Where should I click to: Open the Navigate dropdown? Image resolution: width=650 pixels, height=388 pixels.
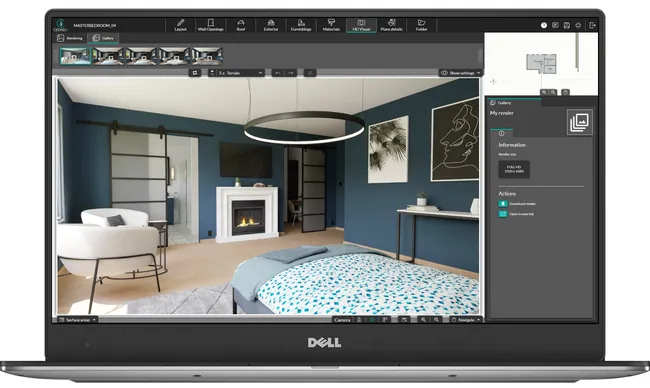466,320
